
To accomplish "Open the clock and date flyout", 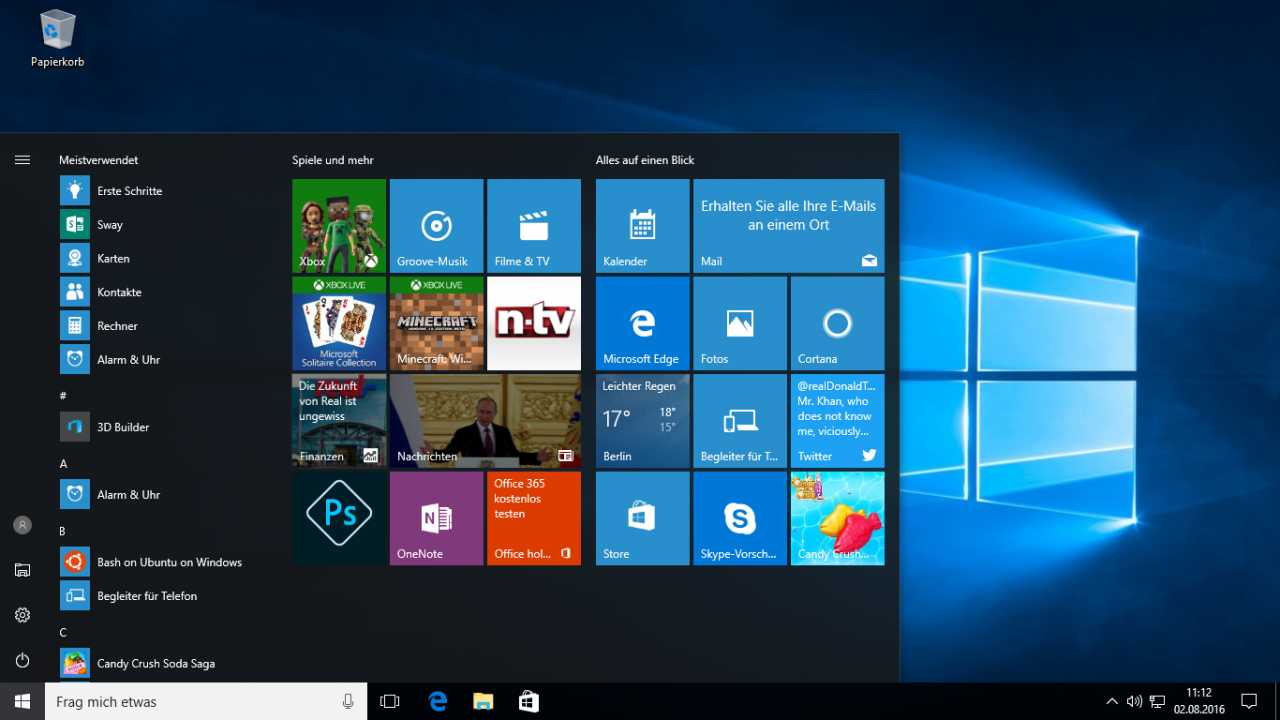I will pyautogui.click(x=1199, y=702).
